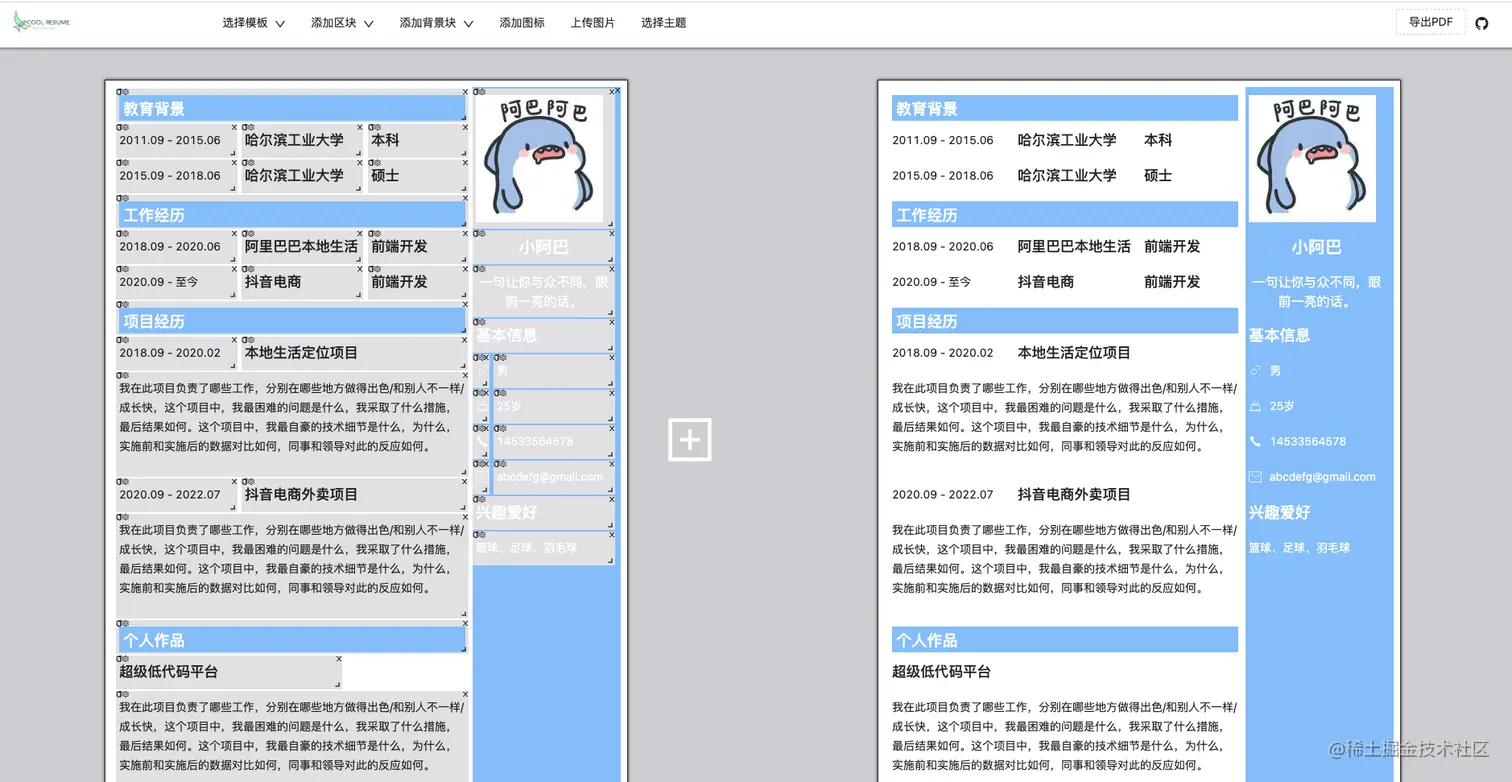Viewport: 1512px width, 782px height.
Task: Click the 添加图标 menu item
Action: coord(522,23)
